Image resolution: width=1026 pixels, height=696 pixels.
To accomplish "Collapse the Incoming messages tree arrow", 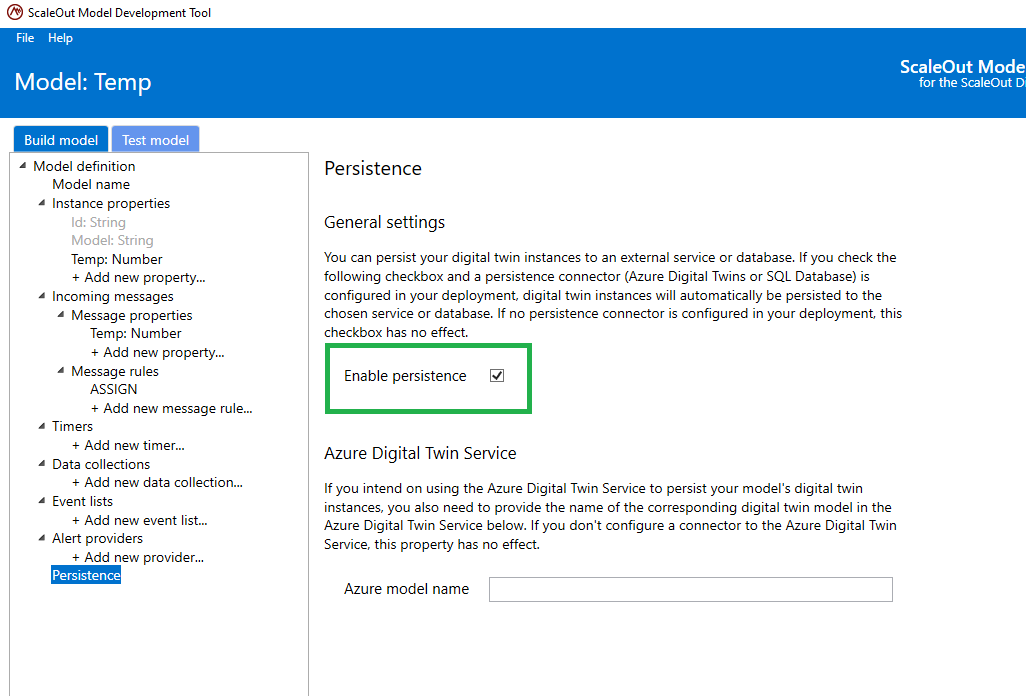I will (x=42, y=296).
